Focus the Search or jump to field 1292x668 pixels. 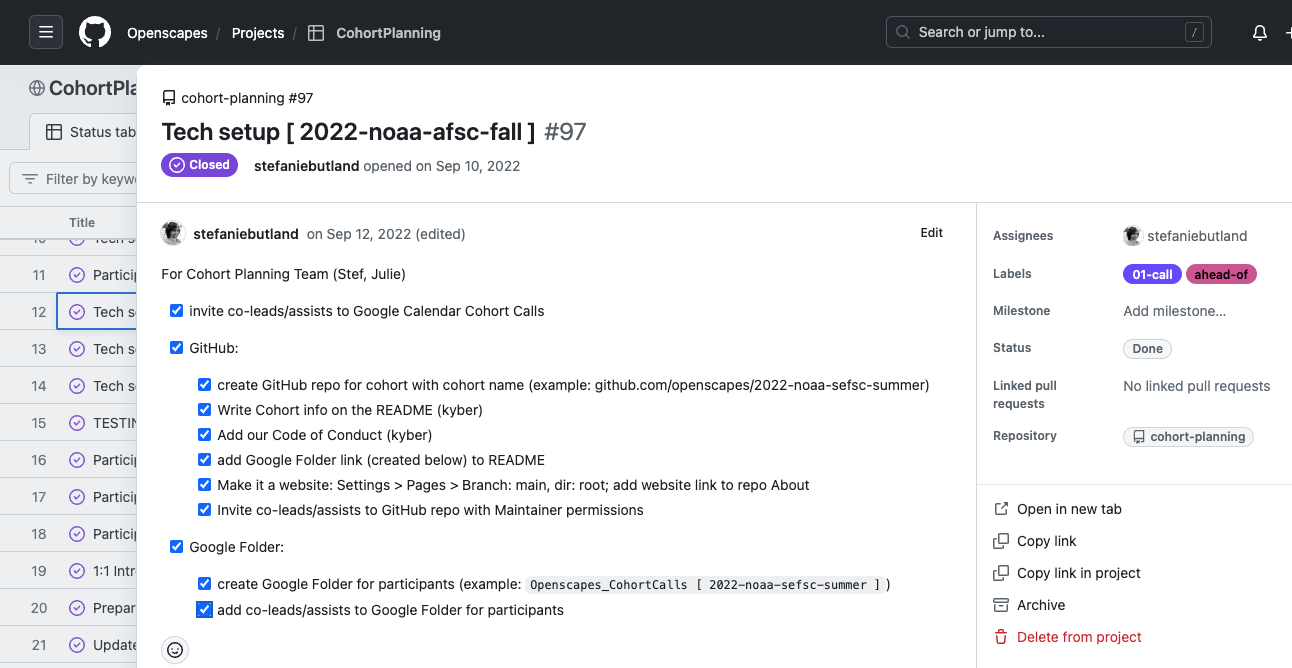[1048, 32]
